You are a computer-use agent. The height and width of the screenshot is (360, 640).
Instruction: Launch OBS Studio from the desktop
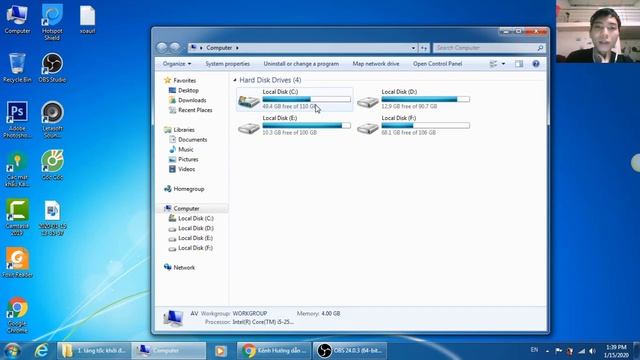52,68
